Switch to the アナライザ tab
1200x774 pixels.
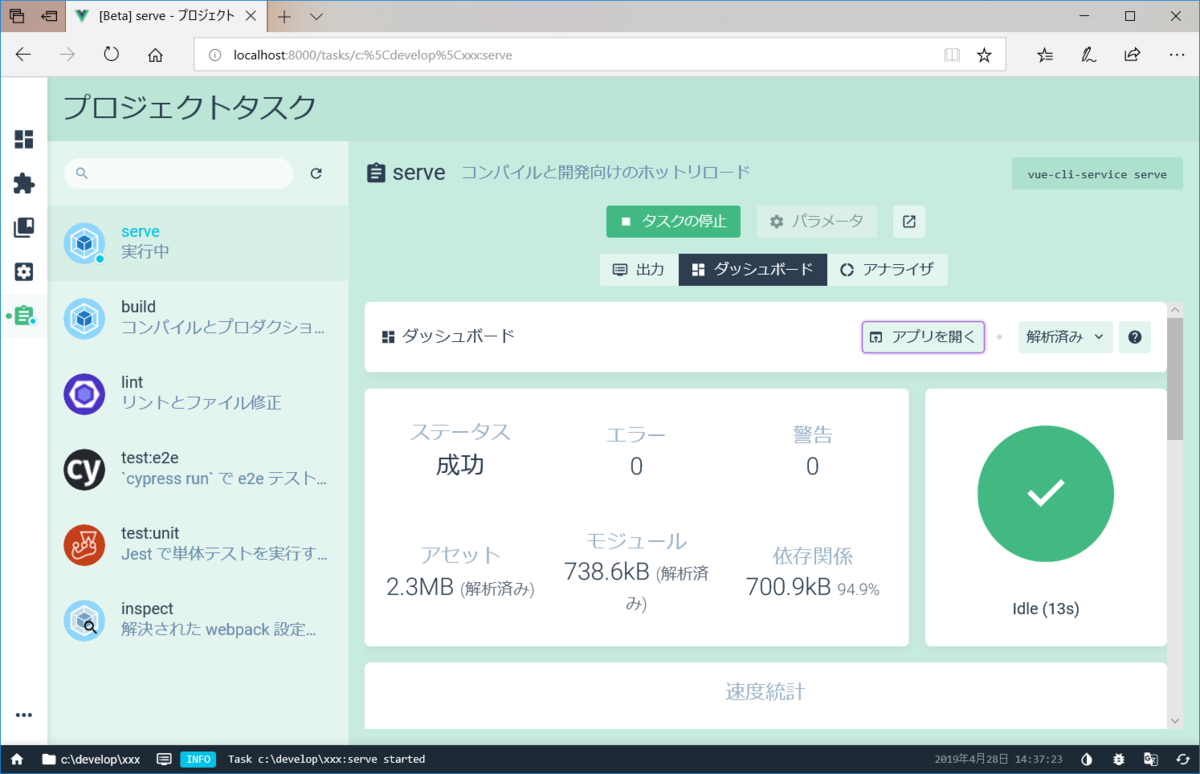pyautogui.click(x=888, y=269)
